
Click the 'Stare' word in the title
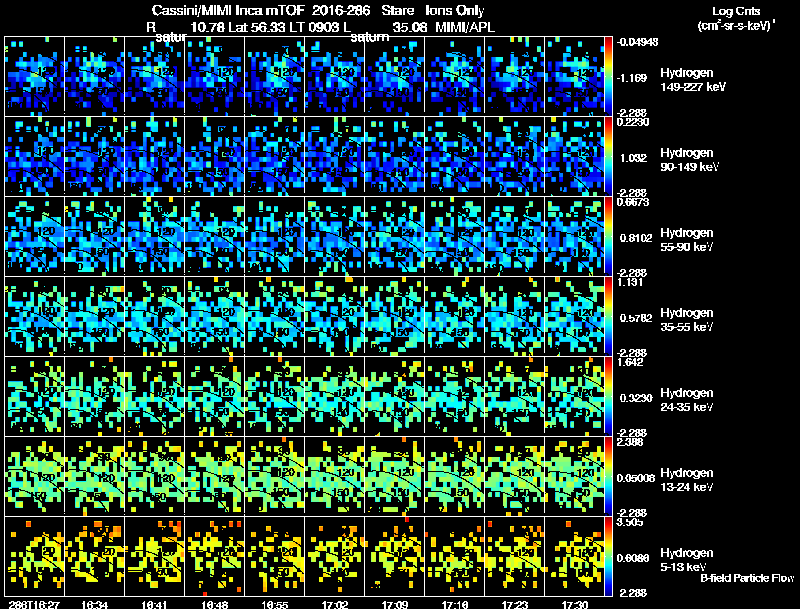click(x=398, y=11)
